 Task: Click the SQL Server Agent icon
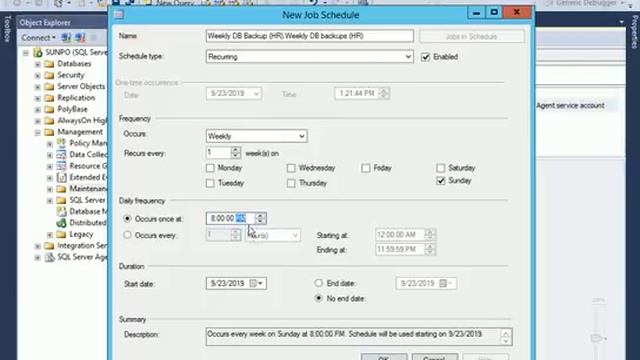pyautogui.click(x=49, y=257)
